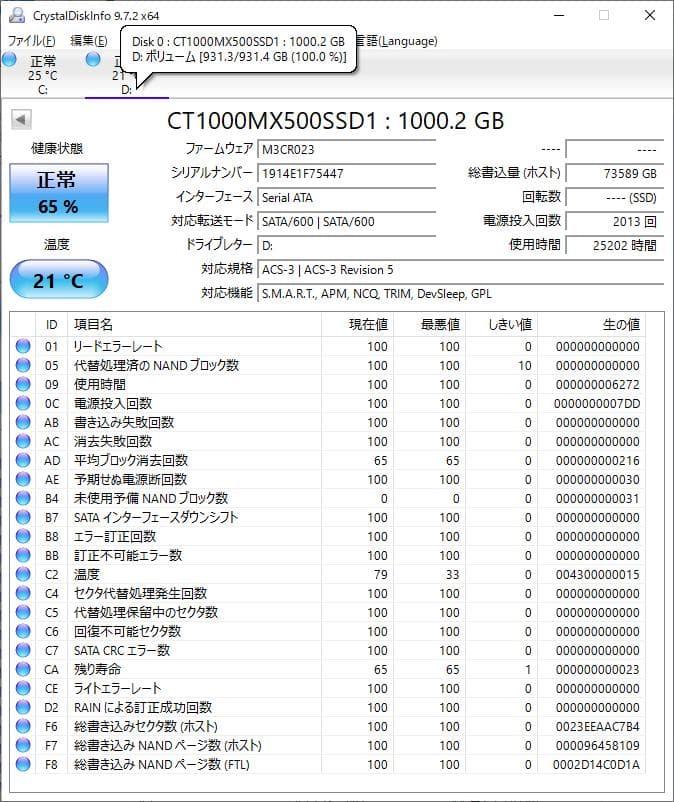674x802 pixels.
Task: Click status icon of F8 総書き込み NAND ページ数 (FTL) row
Action: coord(23,764)
